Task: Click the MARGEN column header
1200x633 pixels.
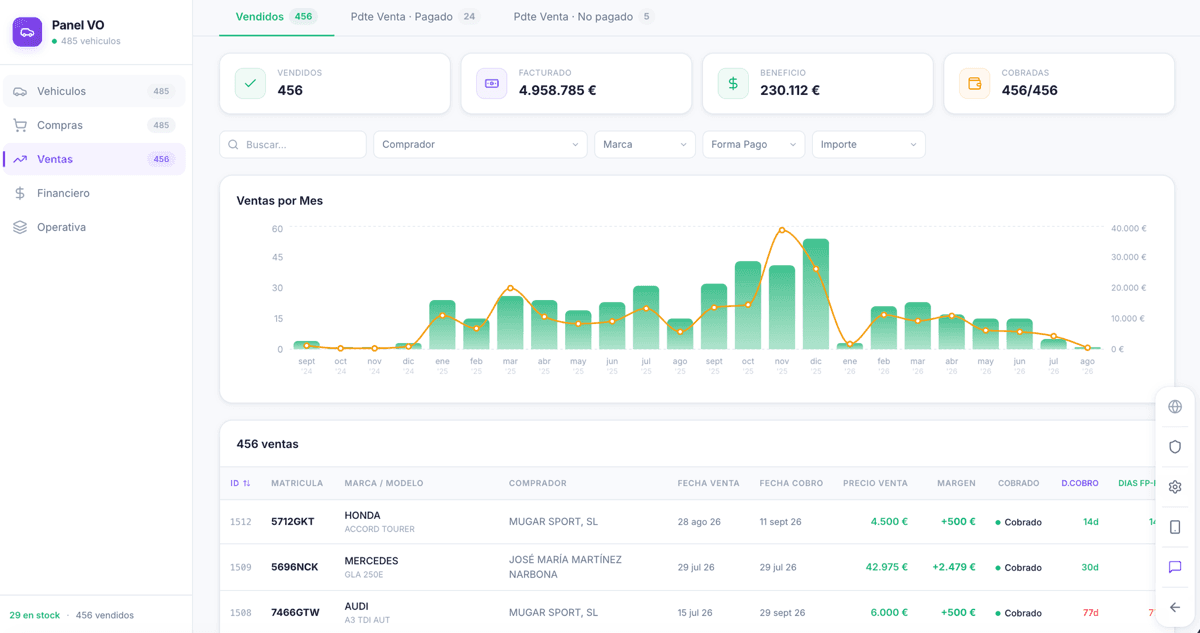Action: point(957,483)
